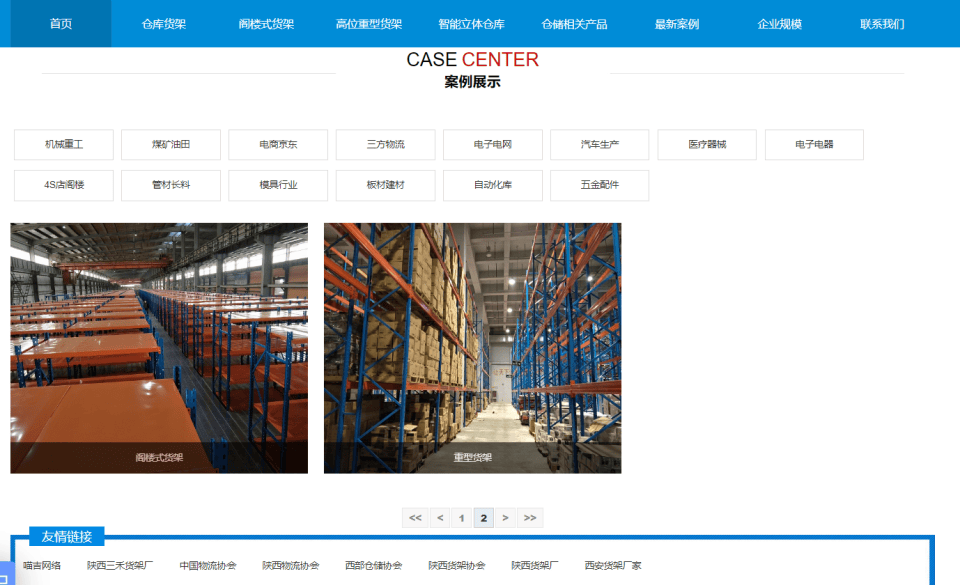Pick the 自动化库 category button
960x585 pixels.
(493, 185)
